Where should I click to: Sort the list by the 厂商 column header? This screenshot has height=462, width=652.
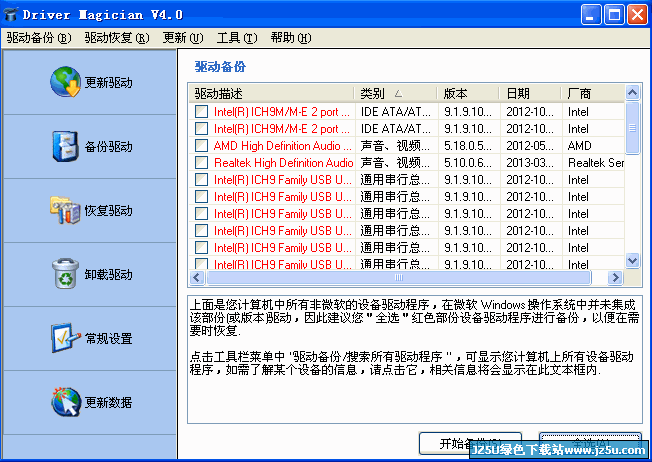(x=593, y=94)
